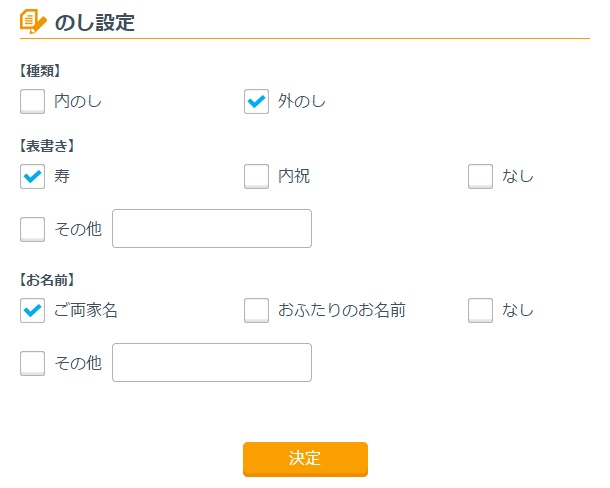Select the なし checkbox in the お名前 section
This screenshot has width=610, height=488.
click(481, 310)
